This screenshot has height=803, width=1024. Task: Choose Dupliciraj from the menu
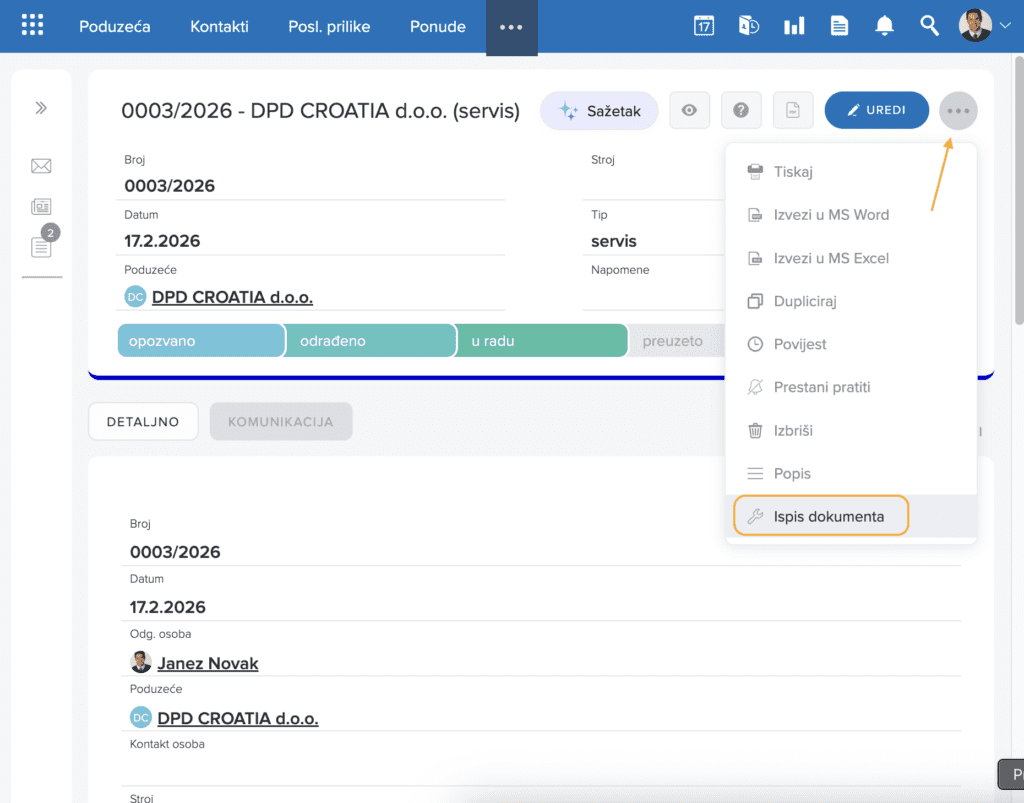851,301
